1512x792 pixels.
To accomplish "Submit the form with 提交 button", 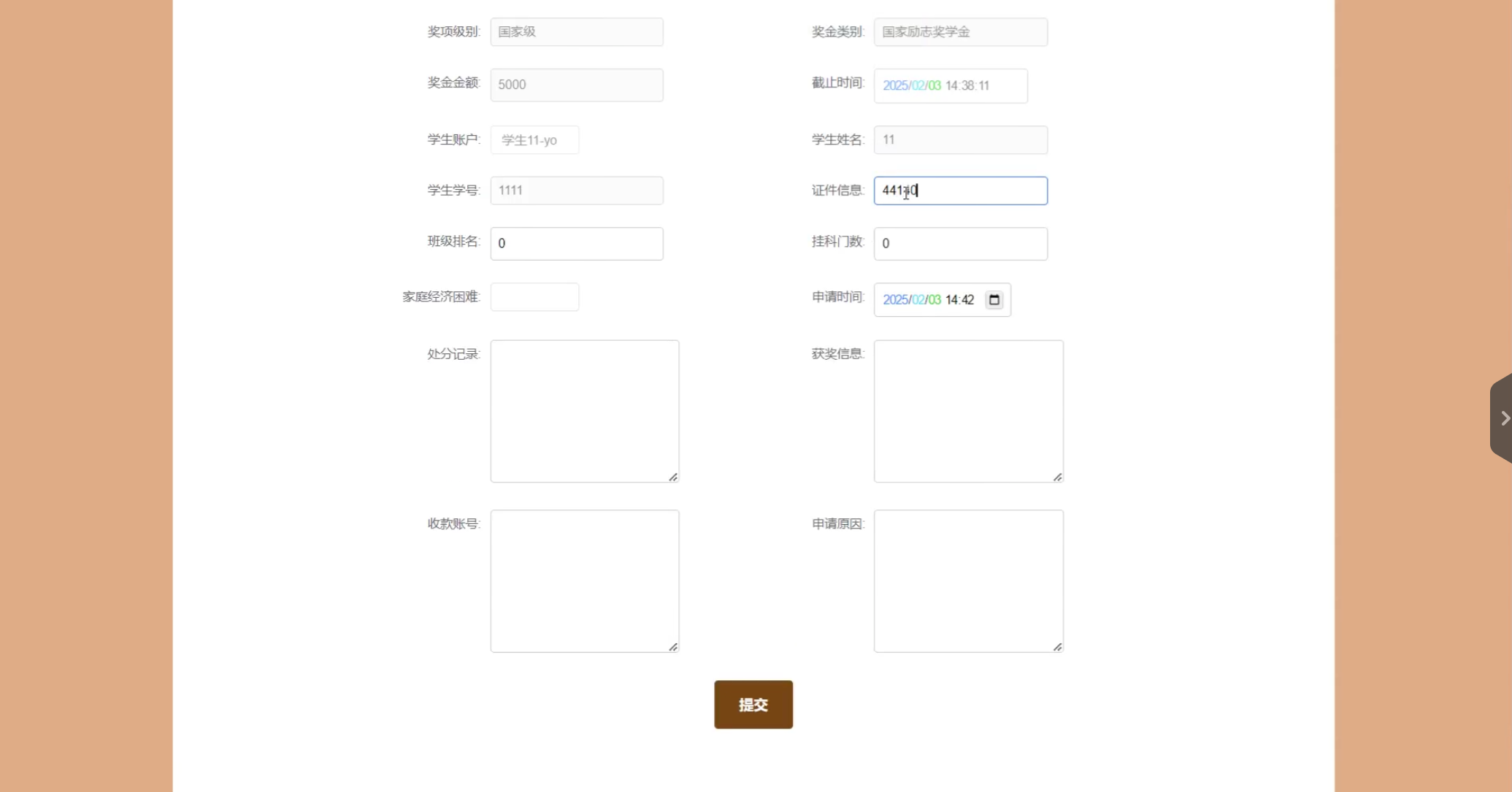I will pyautogui.click(x=753, y=704).
